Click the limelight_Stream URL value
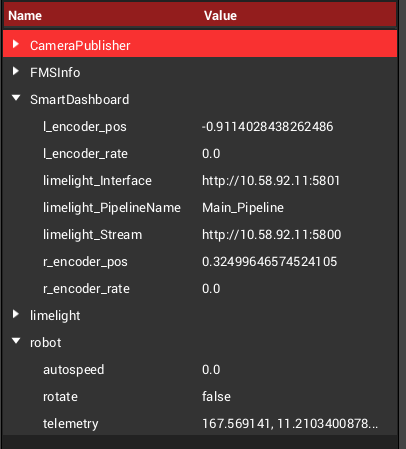406x449 pixels. click(x=271, y=235)
